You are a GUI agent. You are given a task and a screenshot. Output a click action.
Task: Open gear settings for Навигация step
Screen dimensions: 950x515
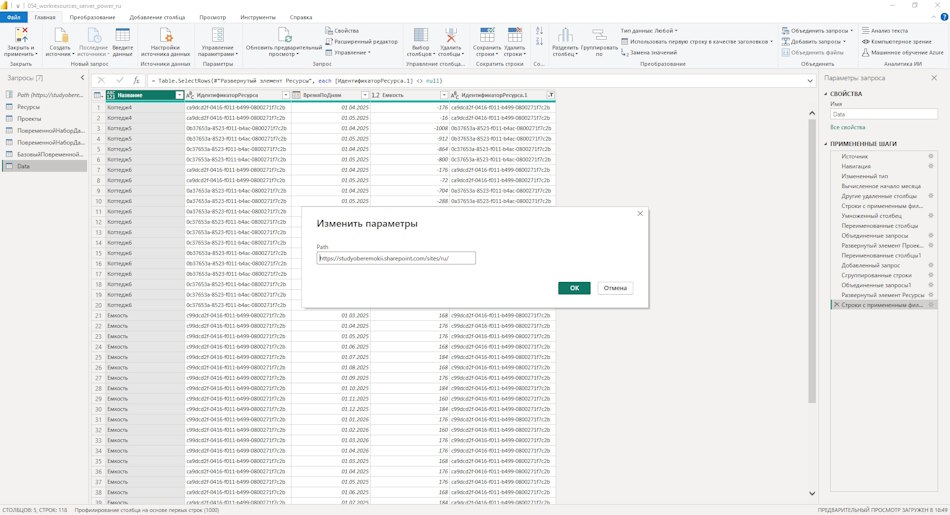tap(931, 166)
